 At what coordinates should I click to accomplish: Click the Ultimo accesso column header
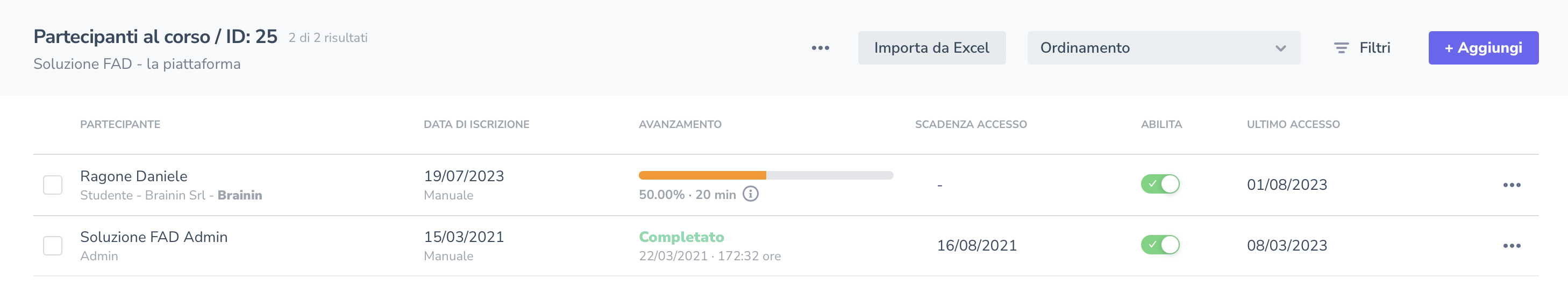1293,125
